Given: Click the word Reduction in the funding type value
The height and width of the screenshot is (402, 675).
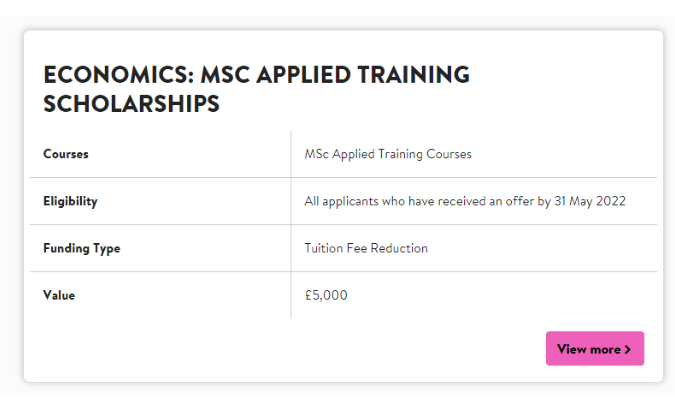Looking at the screenshot, I should [x=398, y=248].
